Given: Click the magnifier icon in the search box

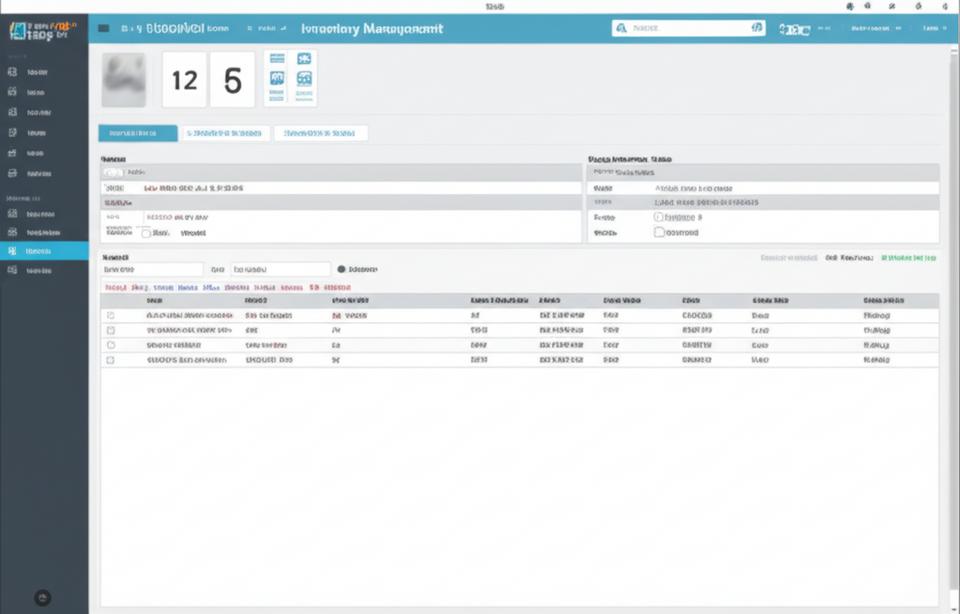Looking at the screenshot, I should pyautogui.click(x=621, y=29).
